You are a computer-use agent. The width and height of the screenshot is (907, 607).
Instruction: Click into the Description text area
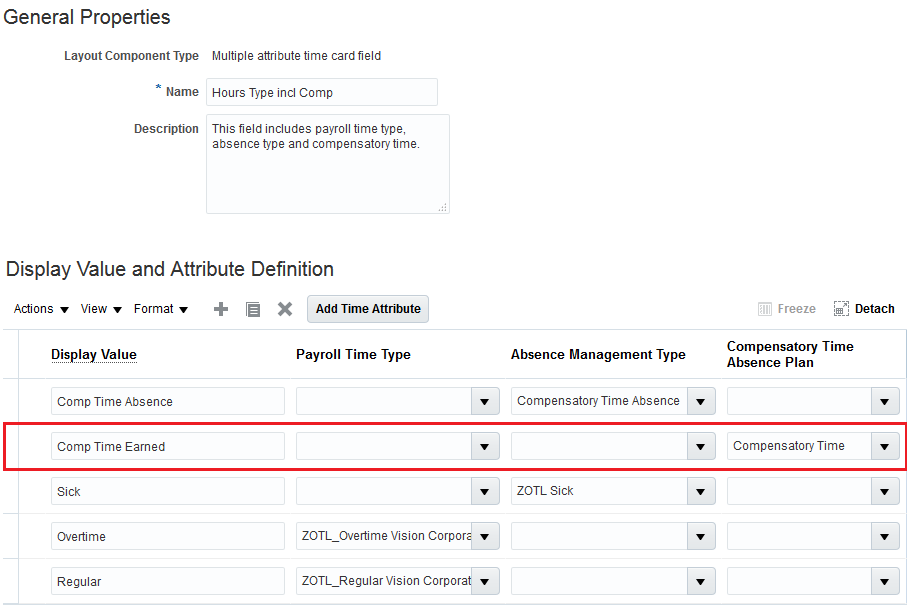(x=327, y=163)
